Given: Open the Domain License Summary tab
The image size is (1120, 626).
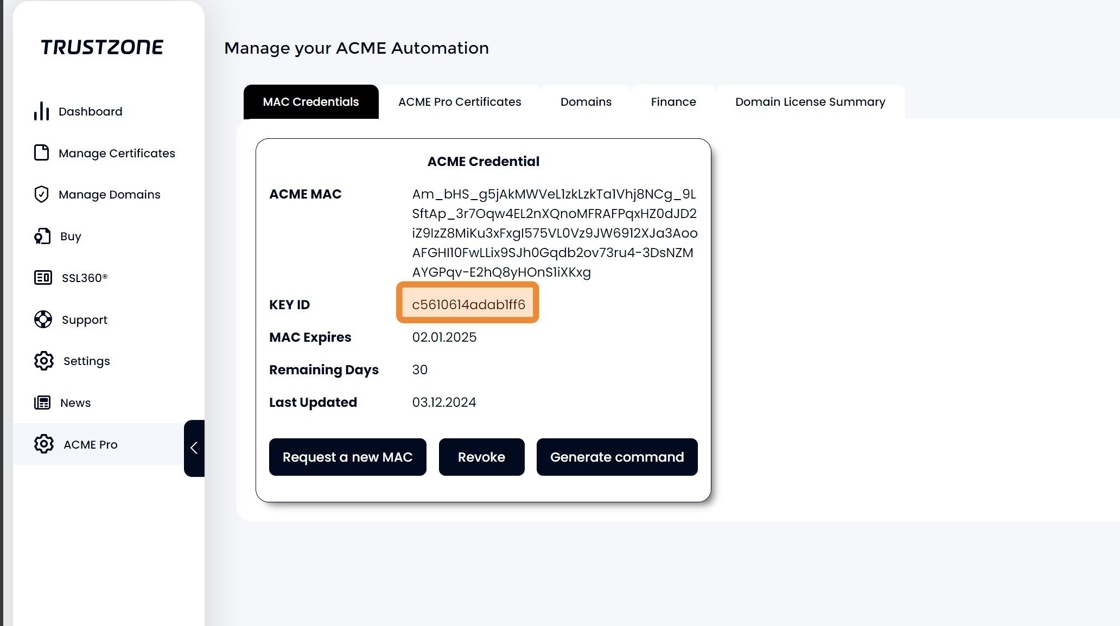Looking at the screenshot, I should pyautogui.click(x=810, y=101).
